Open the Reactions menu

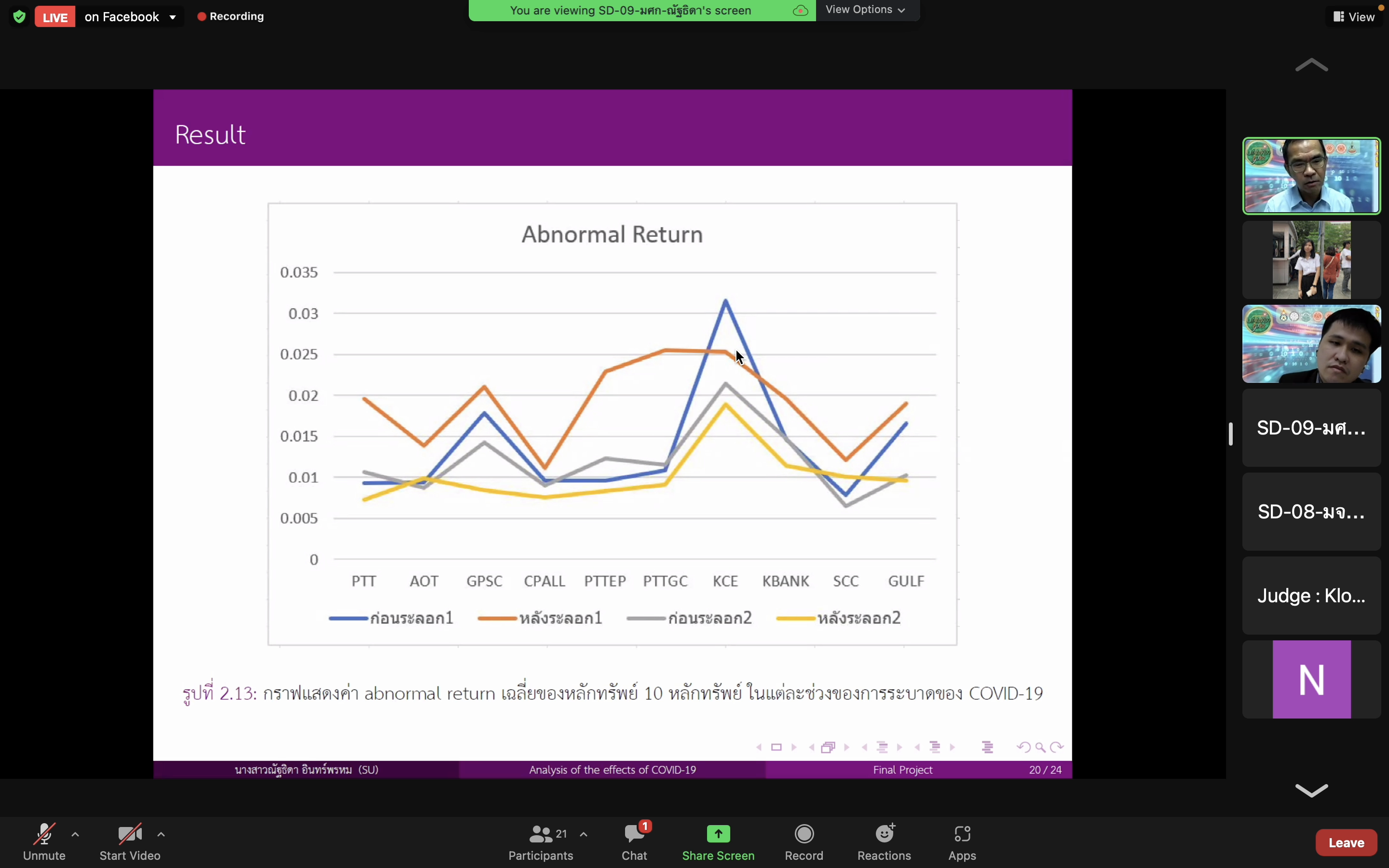[885, 842]
